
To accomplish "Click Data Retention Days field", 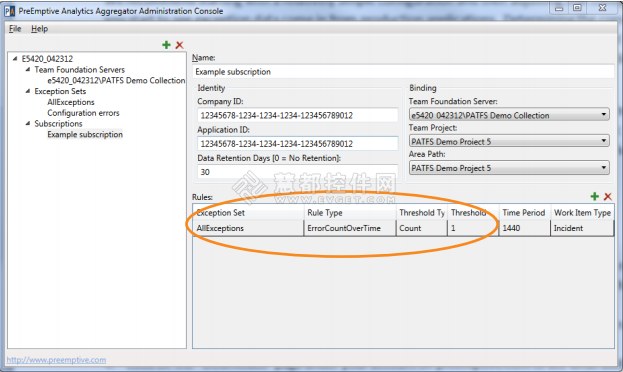I will 297,172.
